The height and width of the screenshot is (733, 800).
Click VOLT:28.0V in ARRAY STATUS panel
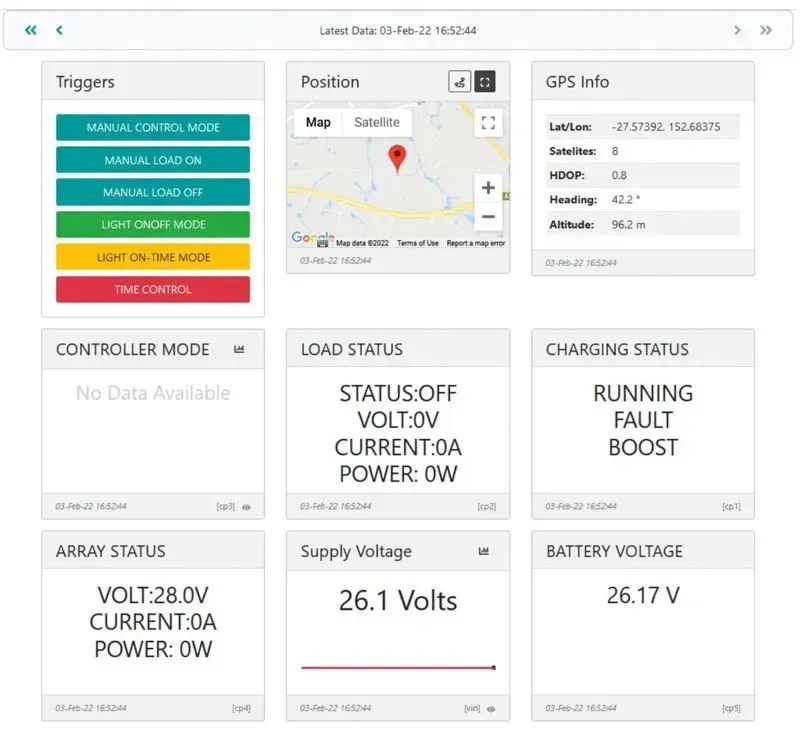153,595
